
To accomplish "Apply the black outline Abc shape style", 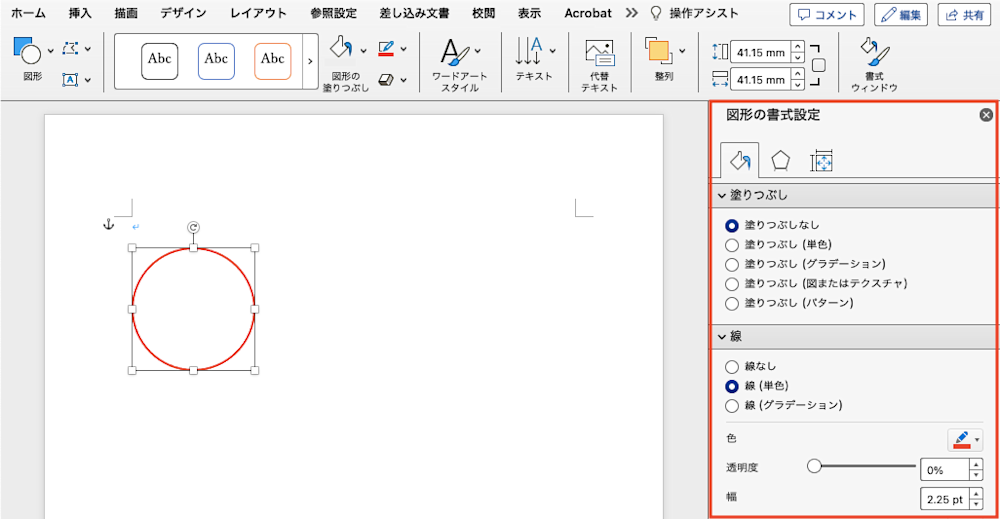I will (x=159, y=61).
